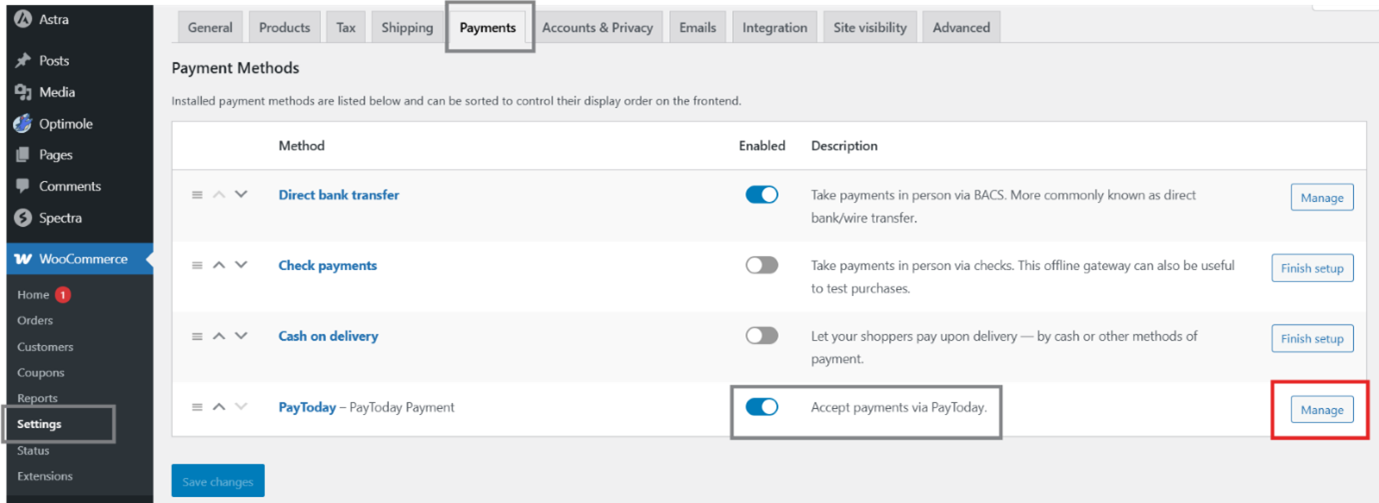Open the Accounts & Privacy tab
1379x503 pixels.
pos(597,28)
